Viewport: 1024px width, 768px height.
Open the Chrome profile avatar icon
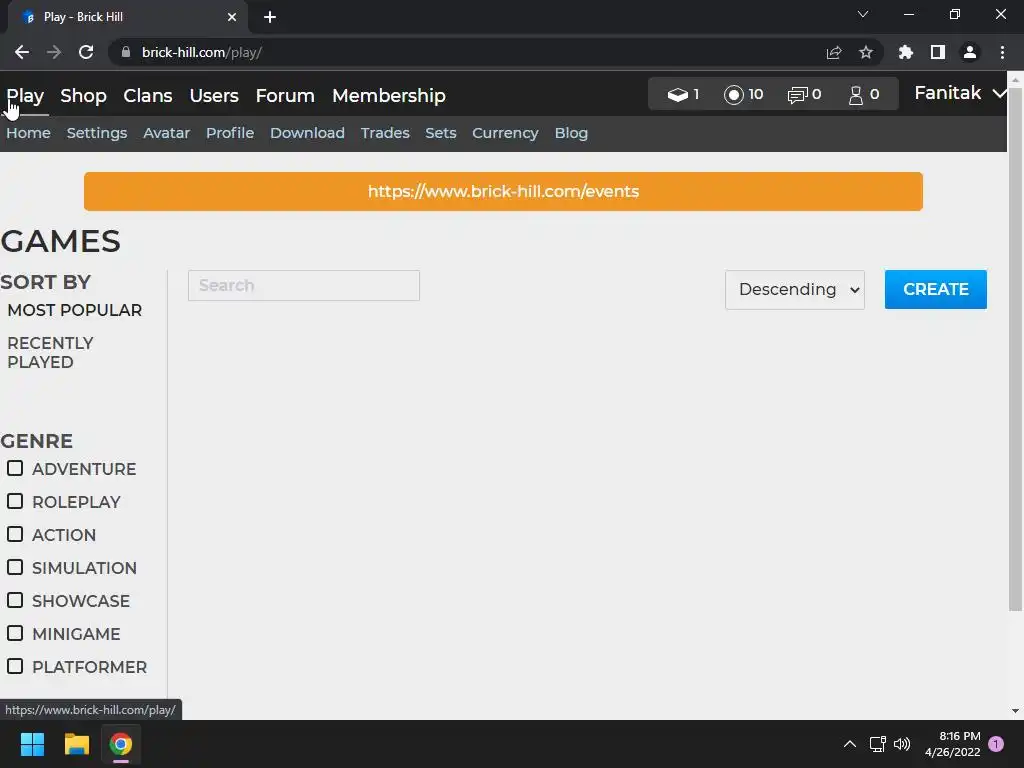(x=970, y=52)
